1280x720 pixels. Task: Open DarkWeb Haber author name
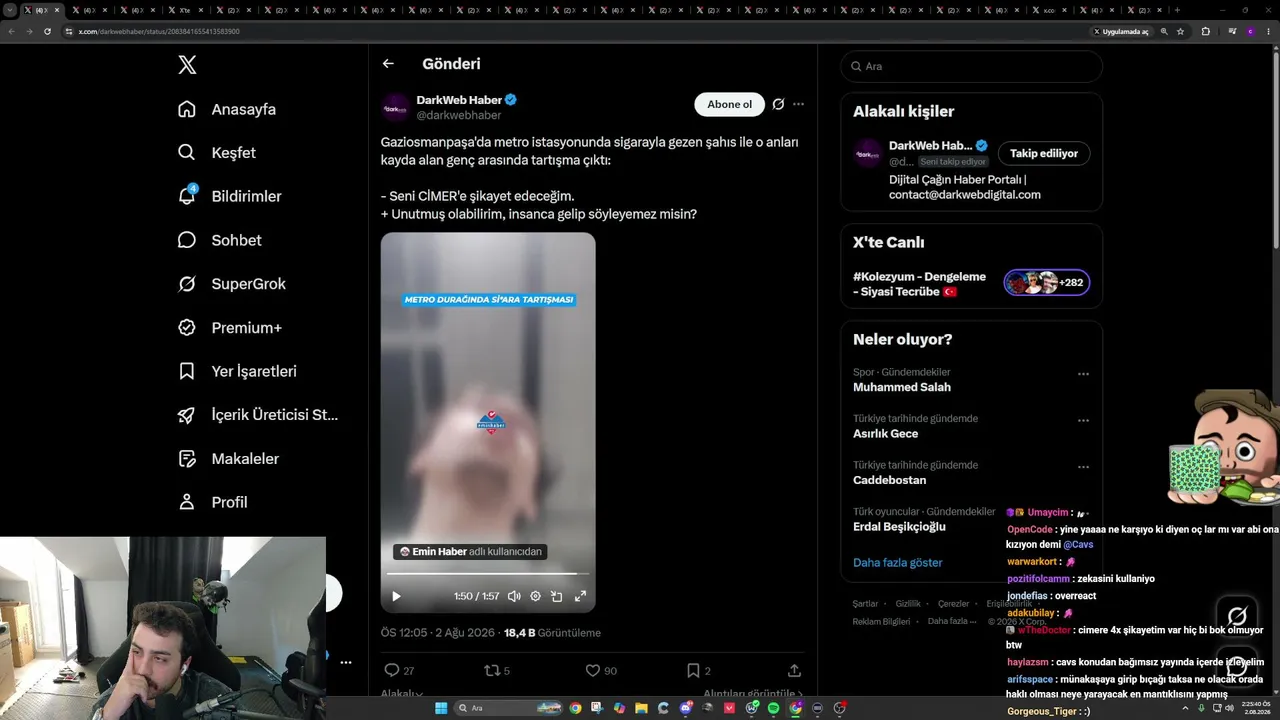tap(459, 100)
